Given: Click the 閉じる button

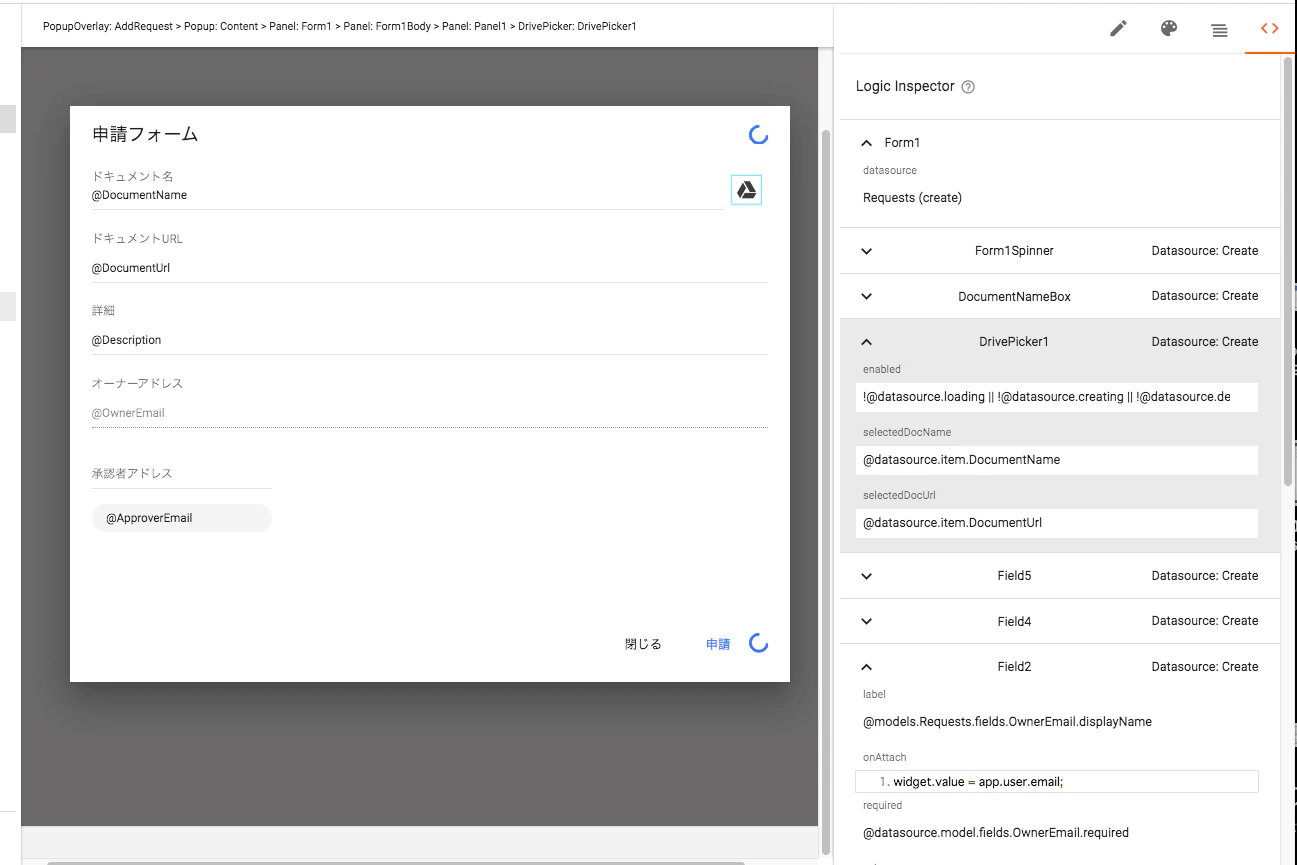Looking at the screenshot, I should [643, 644].
